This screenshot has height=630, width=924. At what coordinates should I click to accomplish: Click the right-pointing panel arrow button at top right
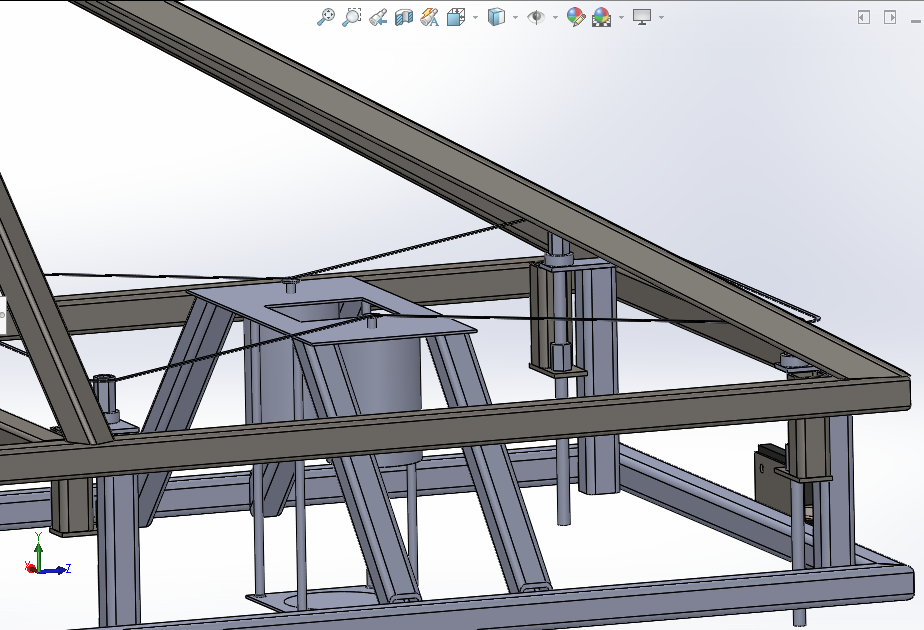pos(890,17)
